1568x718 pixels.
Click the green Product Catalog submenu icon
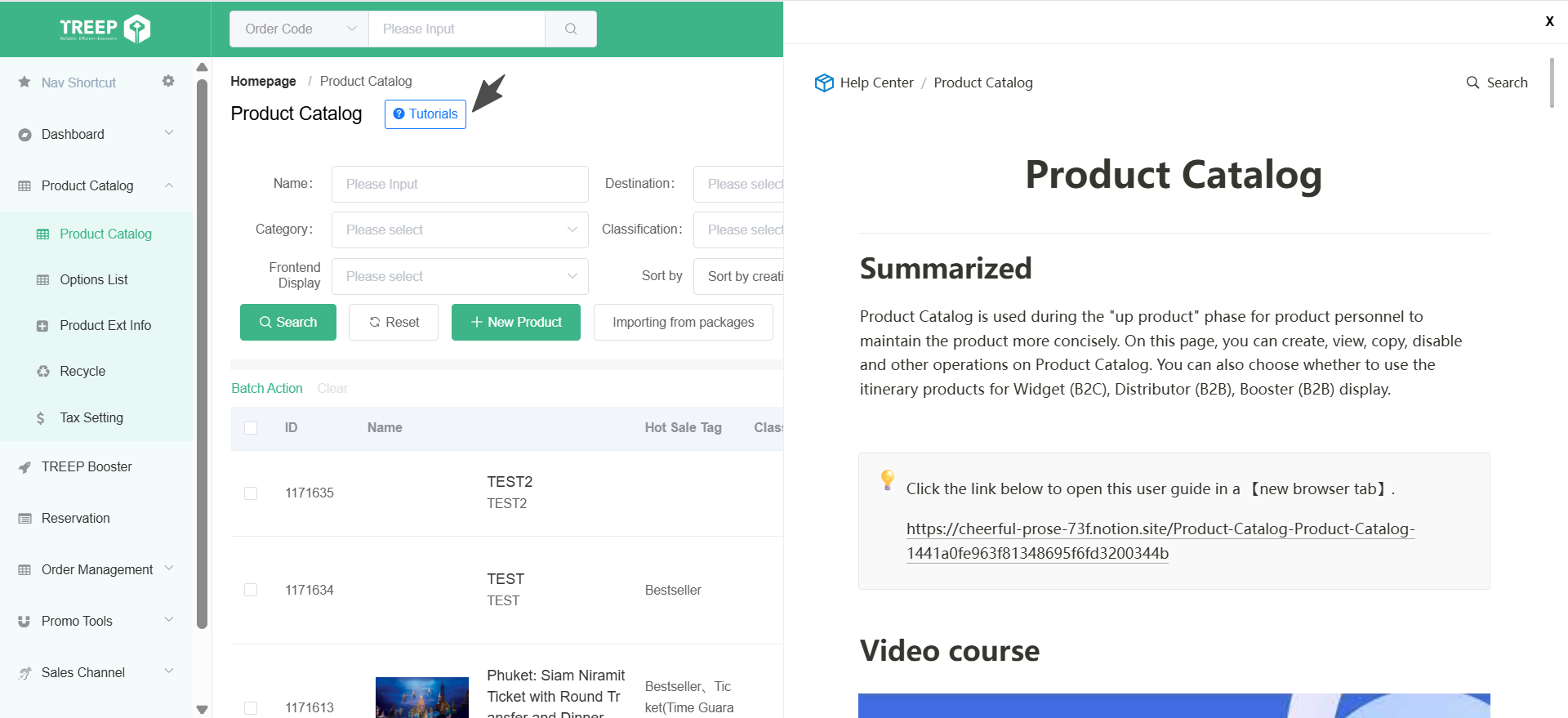42,234
